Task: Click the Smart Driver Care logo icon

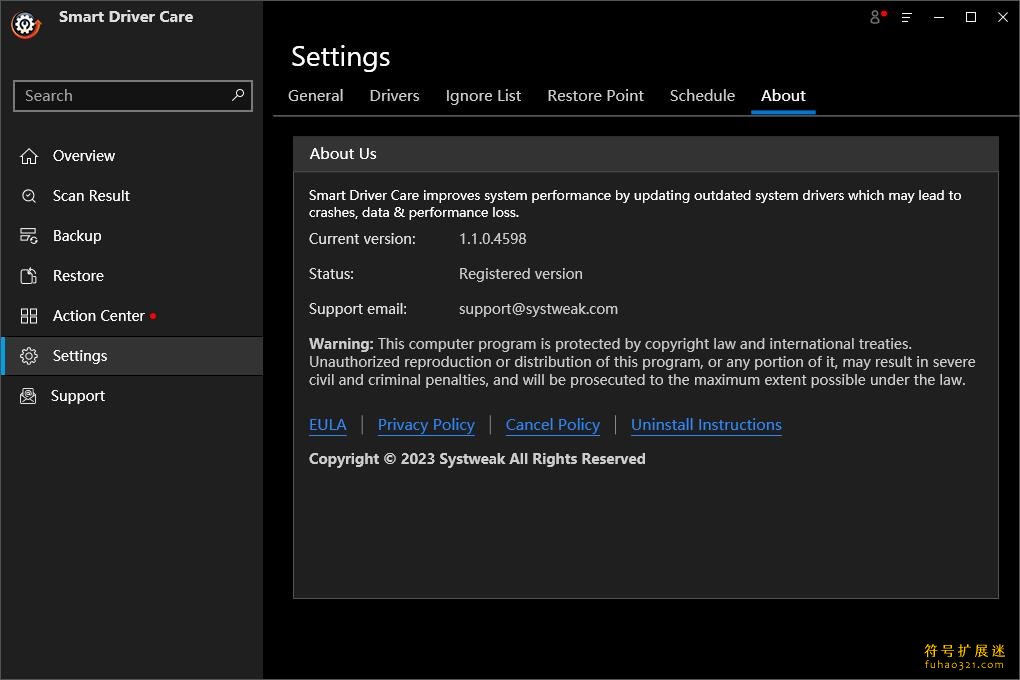Action: coord(25,25)
